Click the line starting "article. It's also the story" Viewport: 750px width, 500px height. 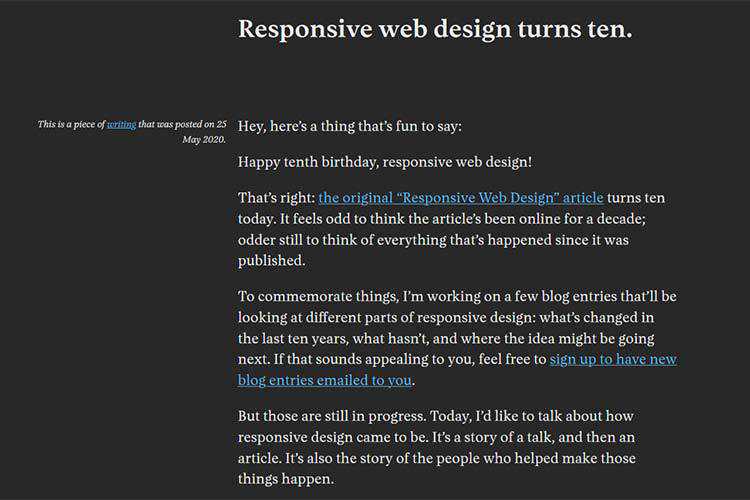tap(436, 458)
